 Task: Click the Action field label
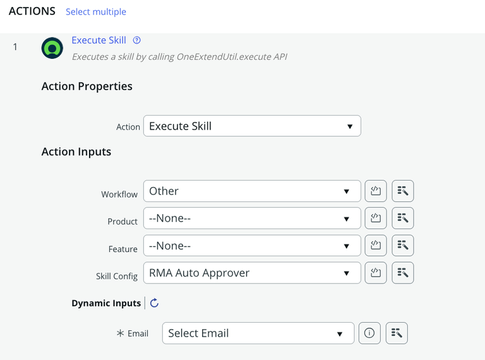click(128, 127)
